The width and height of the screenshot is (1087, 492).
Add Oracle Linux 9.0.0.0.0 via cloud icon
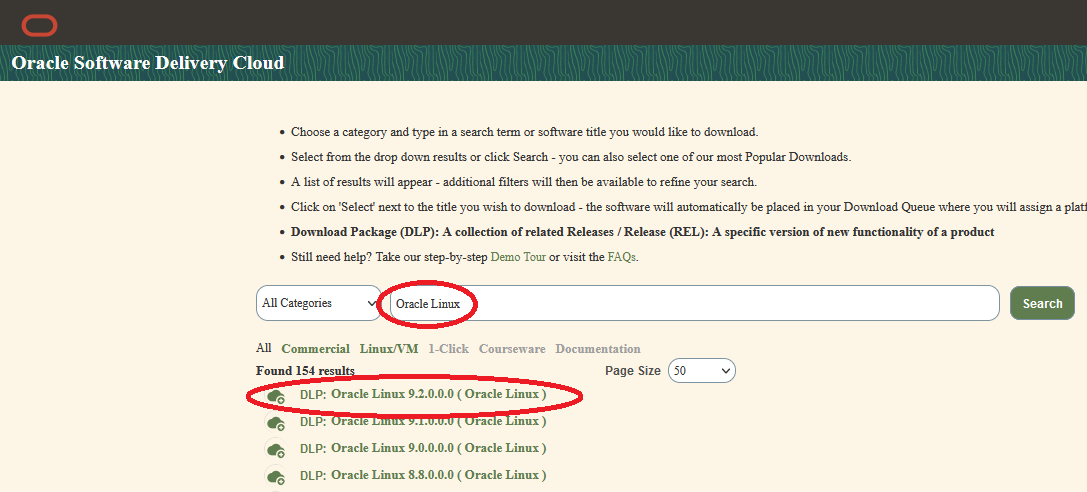point(277,449)
